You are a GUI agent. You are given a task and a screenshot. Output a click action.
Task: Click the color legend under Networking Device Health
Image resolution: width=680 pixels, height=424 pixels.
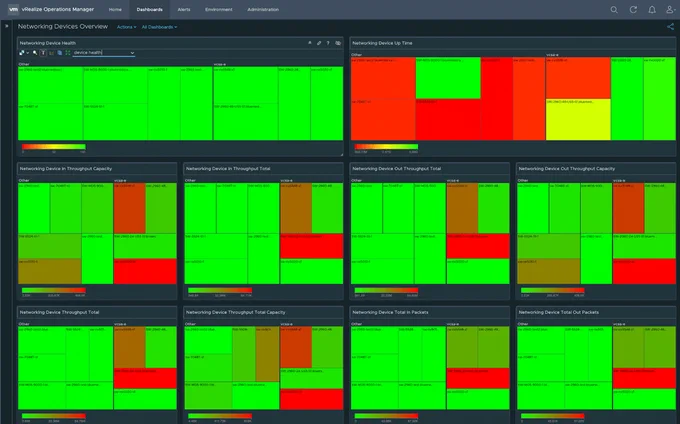click(x=54, y=147)
